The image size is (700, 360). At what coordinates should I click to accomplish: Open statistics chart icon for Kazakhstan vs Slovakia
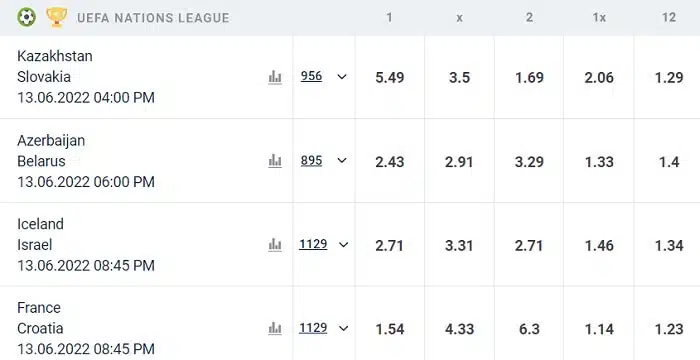(275, 77)
